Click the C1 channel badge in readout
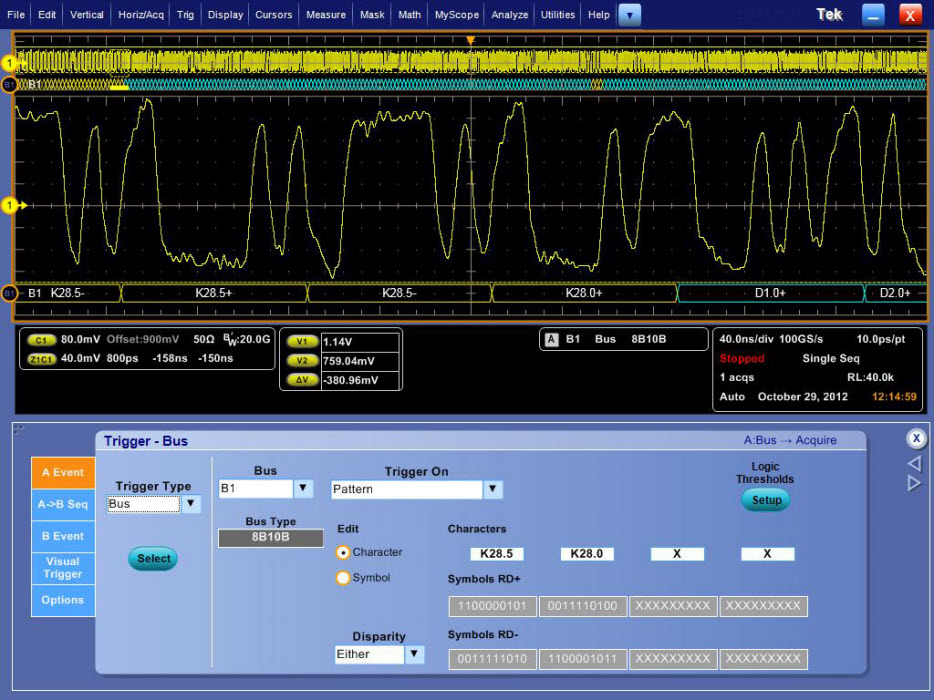This screenshot has height=700, width=934. [x=41, y=340]
